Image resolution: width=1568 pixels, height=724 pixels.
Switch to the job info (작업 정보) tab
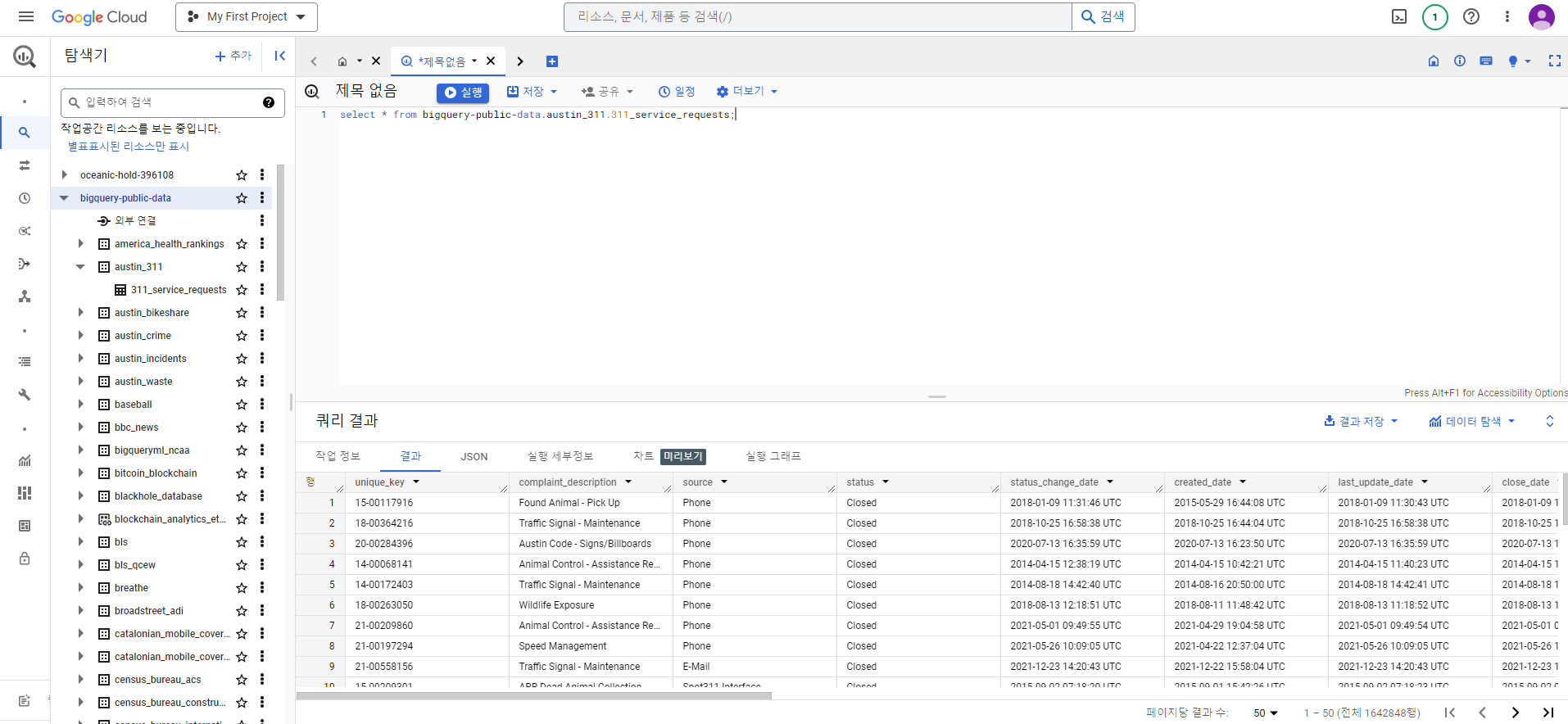[338, 456]
